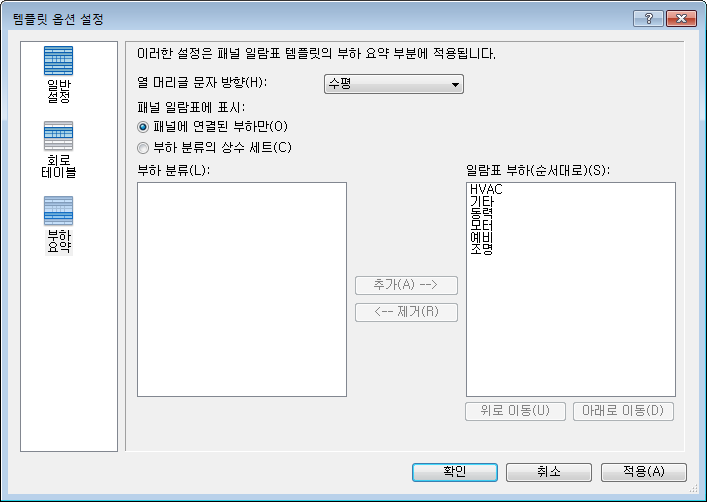Close the dialog with the X icon
This screenshot has height=502, width=707.
[x=681, y=18]
